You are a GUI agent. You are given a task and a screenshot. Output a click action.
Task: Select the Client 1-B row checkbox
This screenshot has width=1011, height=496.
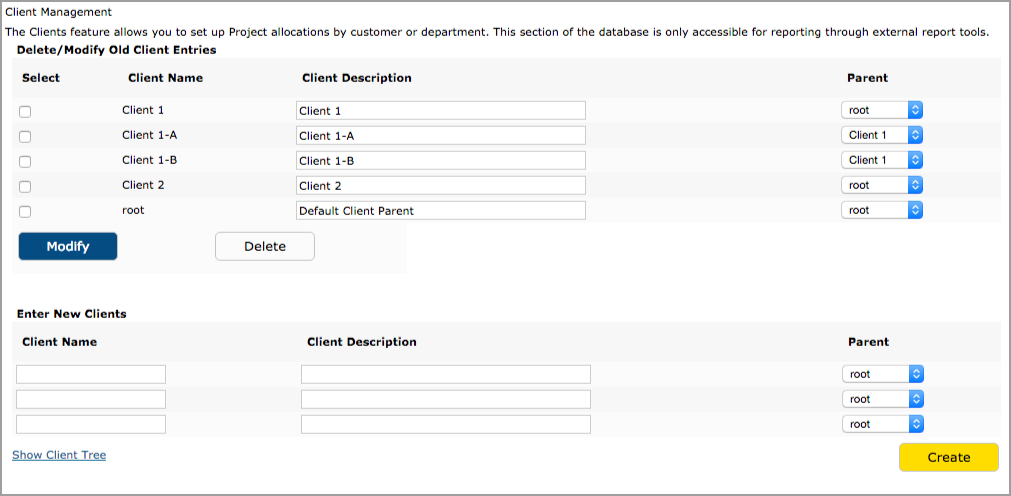tap(25, 162)
